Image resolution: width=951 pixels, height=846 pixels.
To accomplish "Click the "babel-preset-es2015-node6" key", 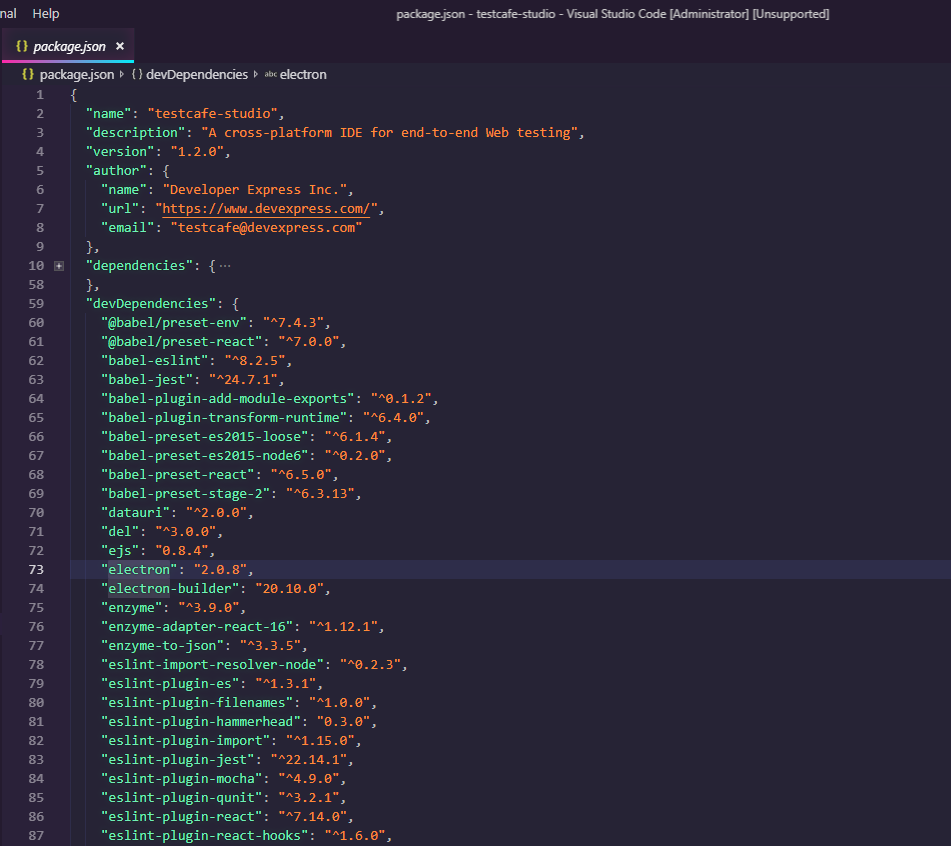I will (x=204, y=455).
